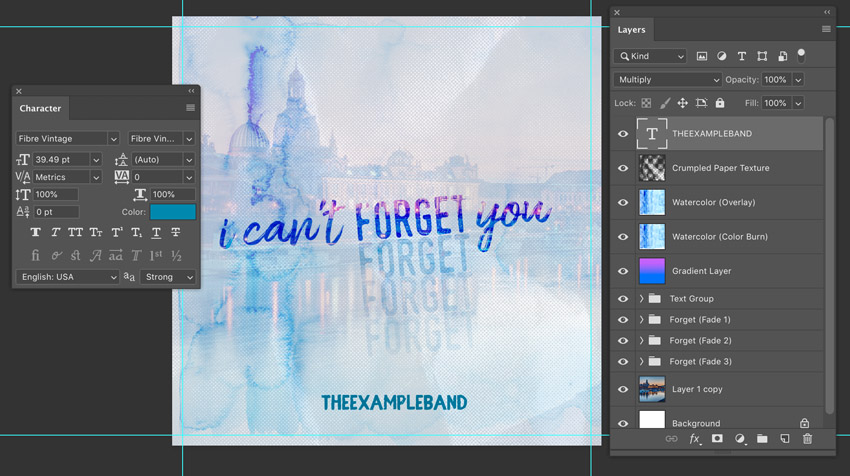Lock all padlock icon
The width and height of the screenshot is (850, 476).
pos(720,103)
